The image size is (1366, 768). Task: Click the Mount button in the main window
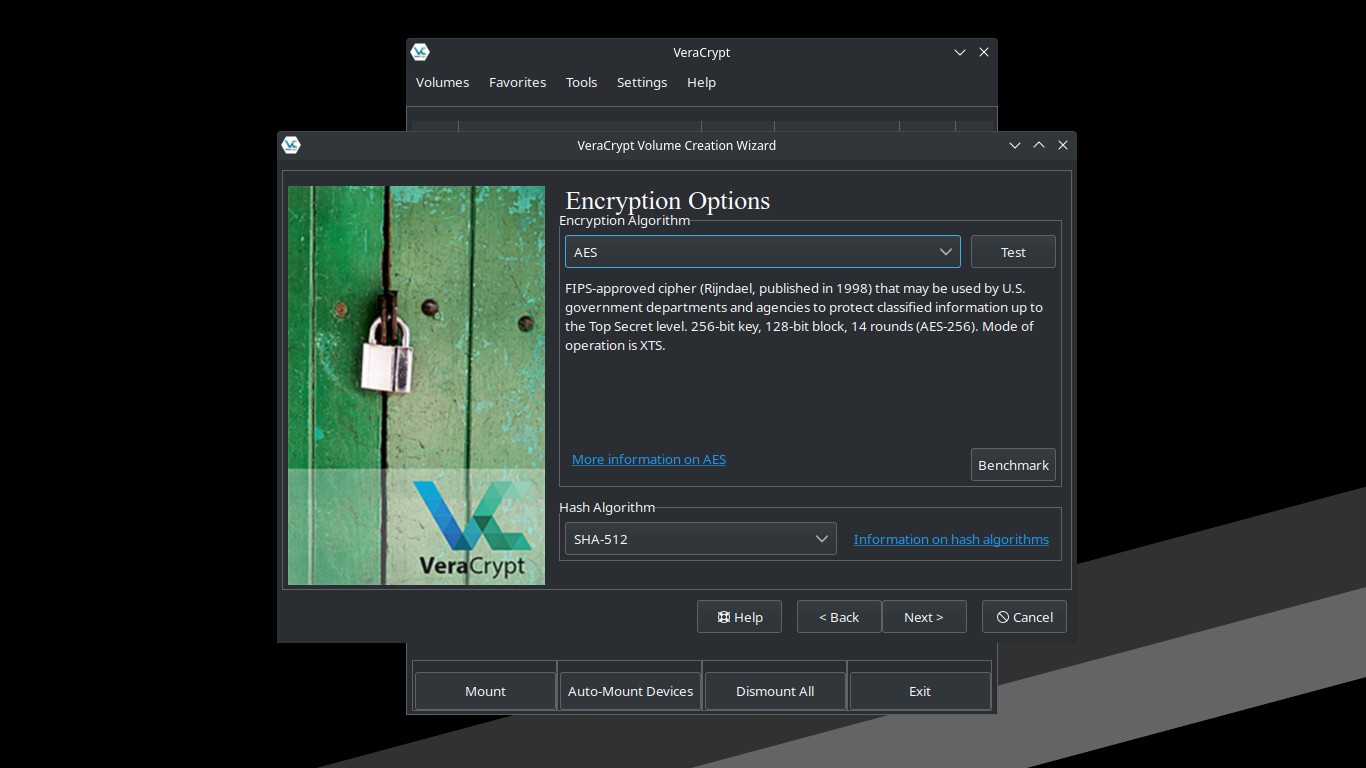pyautogui.click(x=485, y=691)
